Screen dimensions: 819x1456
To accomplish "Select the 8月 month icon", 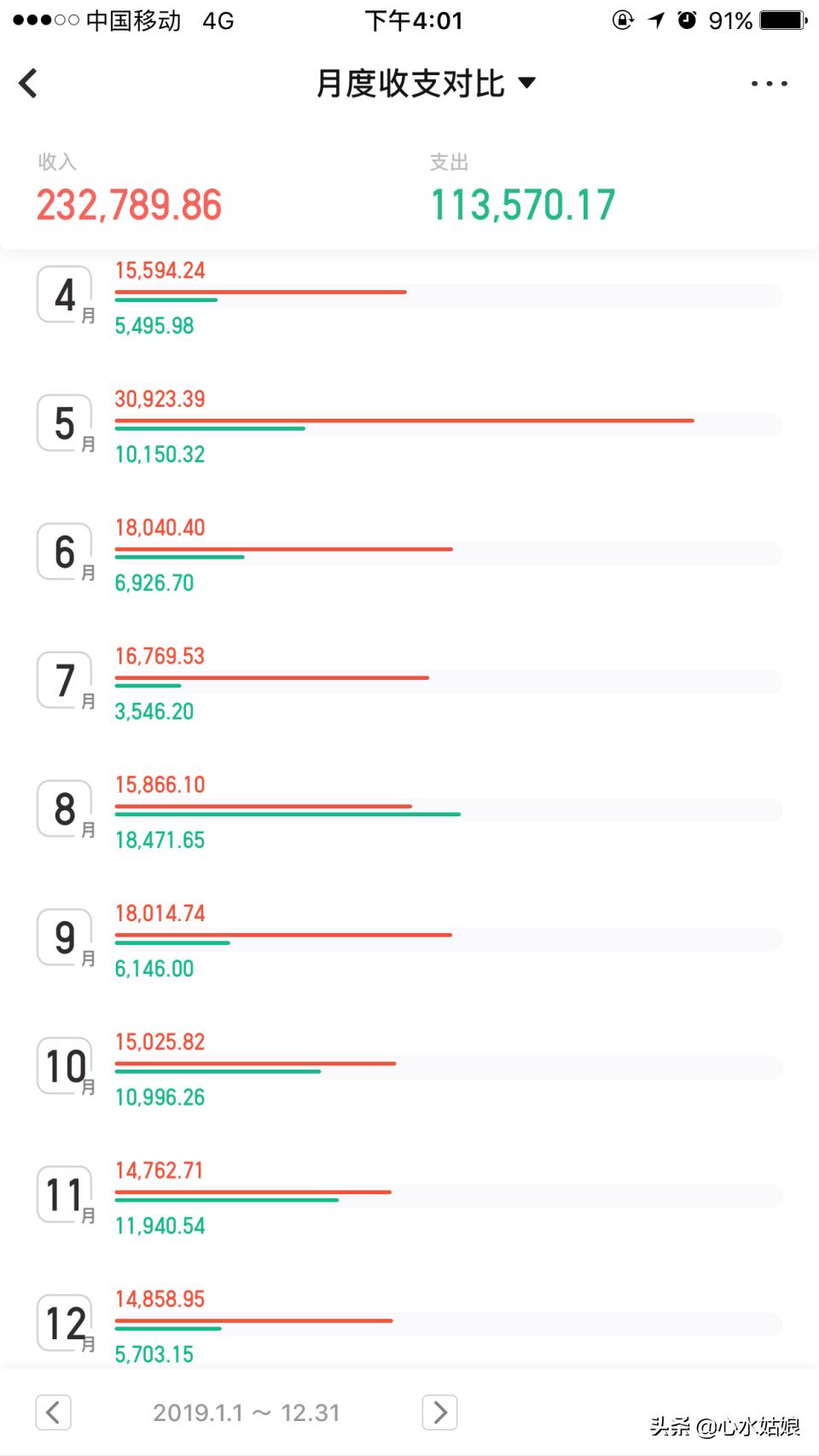I will point(65,809).
